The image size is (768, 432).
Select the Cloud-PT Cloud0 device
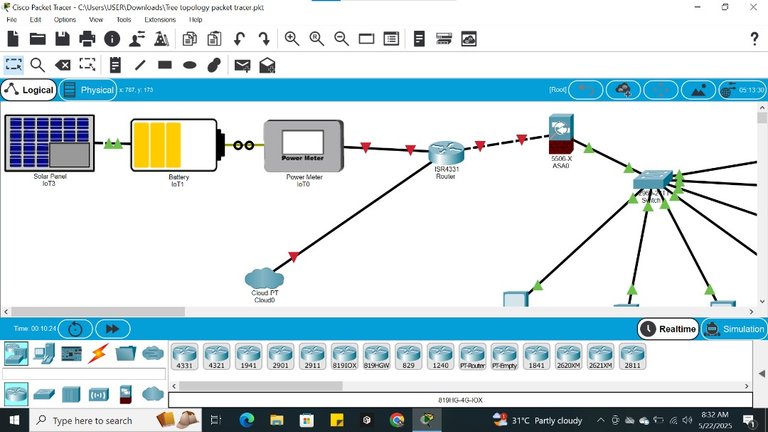264,278
